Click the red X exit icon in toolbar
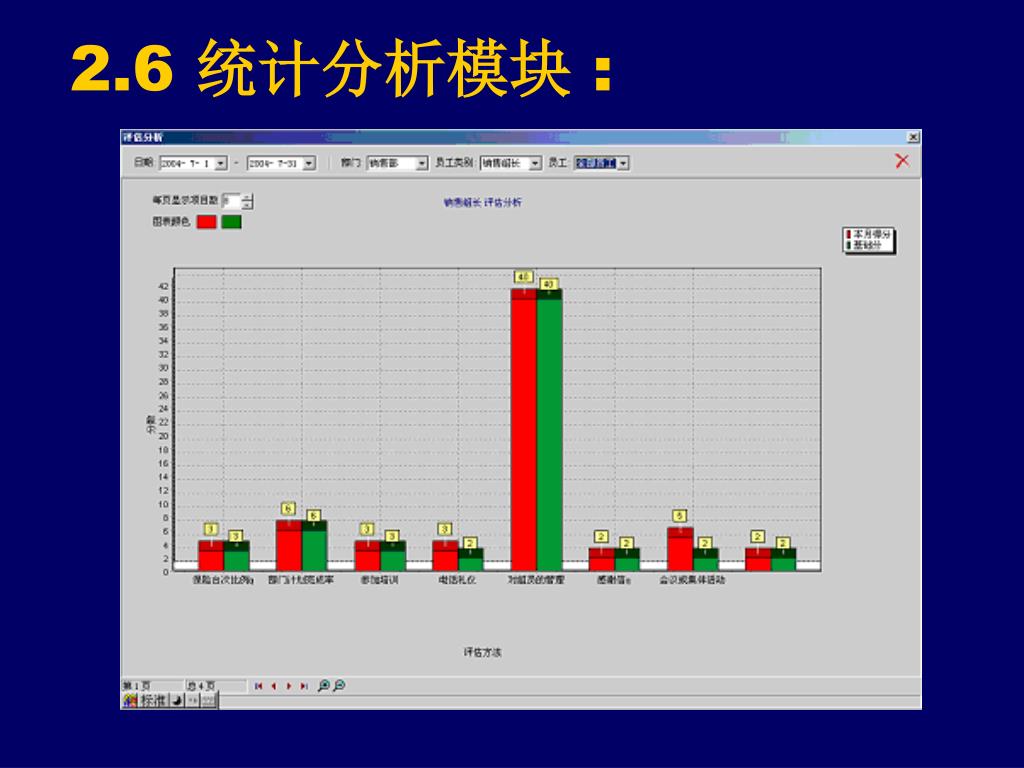Screen dimensions: 1024x768 902,161
